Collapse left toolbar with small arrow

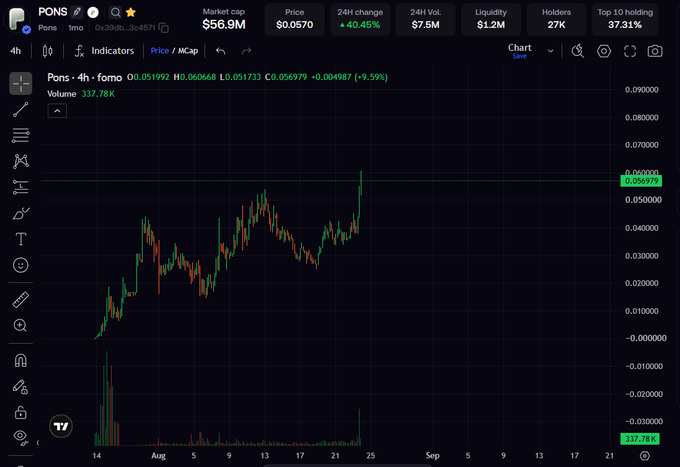click(x=38, y=443)
